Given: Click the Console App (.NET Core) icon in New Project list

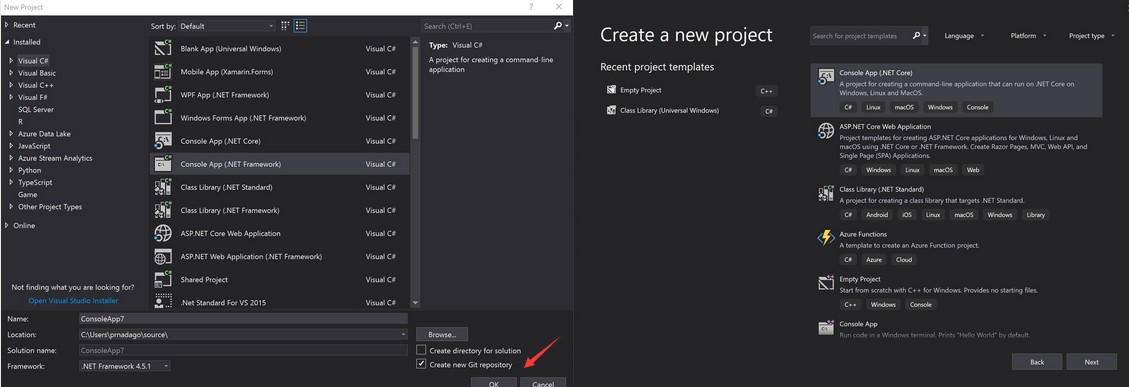Looking at the screenshot, I should [x=163, y=141].
